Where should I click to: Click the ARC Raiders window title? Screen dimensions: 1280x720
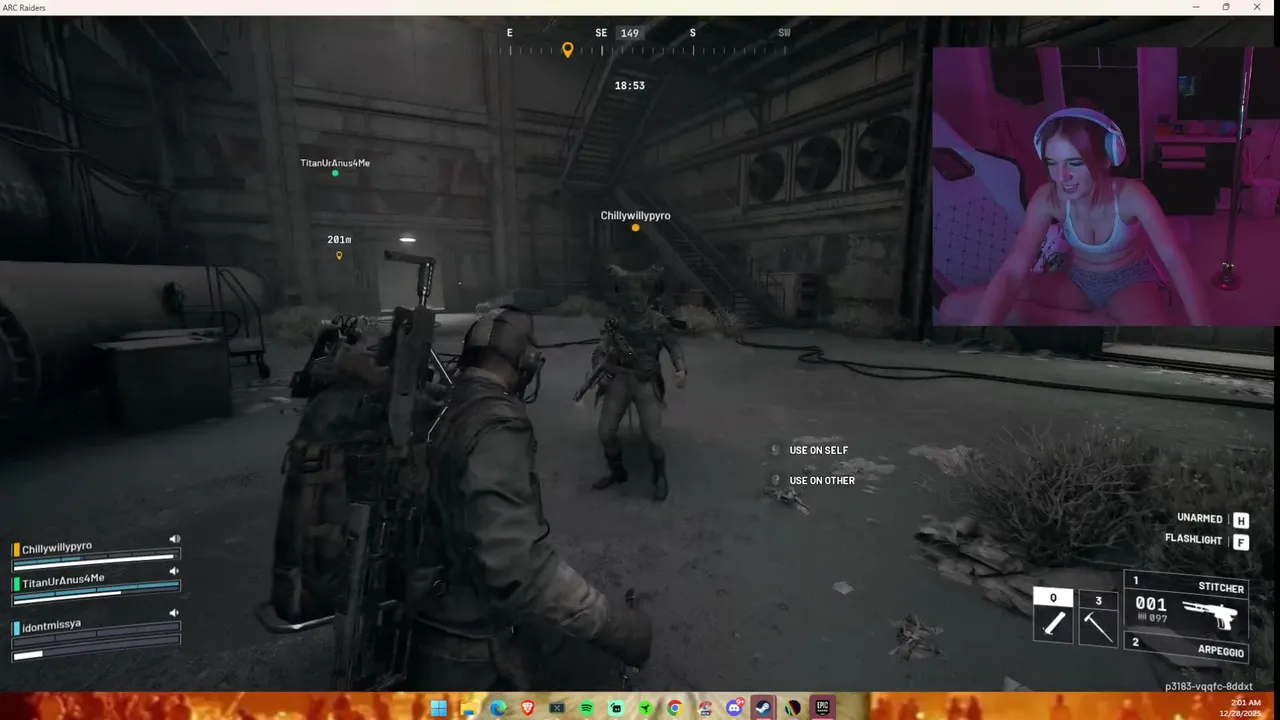[23, 7]
